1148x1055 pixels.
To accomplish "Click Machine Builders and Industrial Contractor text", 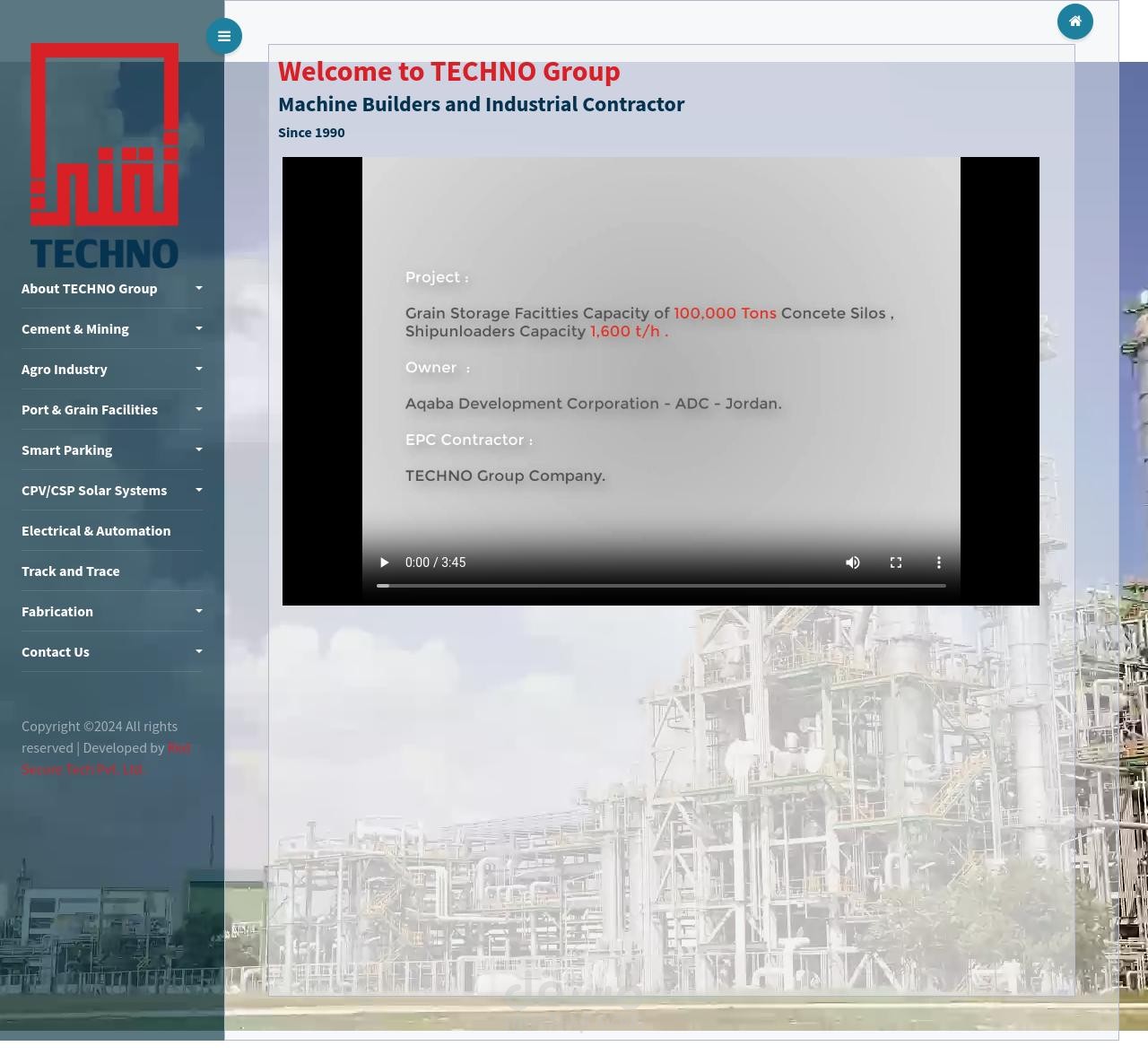I will 482,104.
